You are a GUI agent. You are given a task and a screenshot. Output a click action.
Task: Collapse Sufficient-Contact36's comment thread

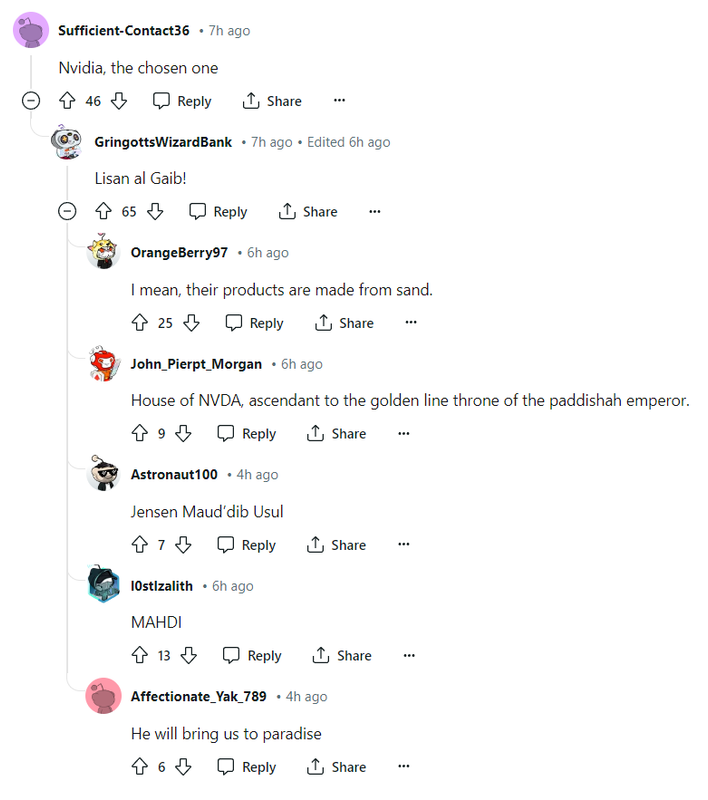click(x=31, y=101)
